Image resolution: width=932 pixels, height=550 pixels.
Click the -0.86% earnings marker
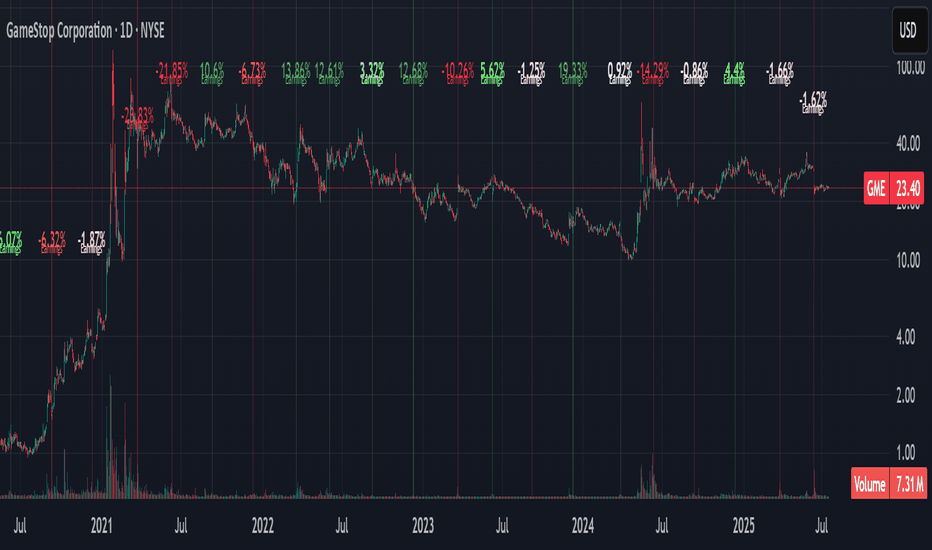(x=694, y=73)
